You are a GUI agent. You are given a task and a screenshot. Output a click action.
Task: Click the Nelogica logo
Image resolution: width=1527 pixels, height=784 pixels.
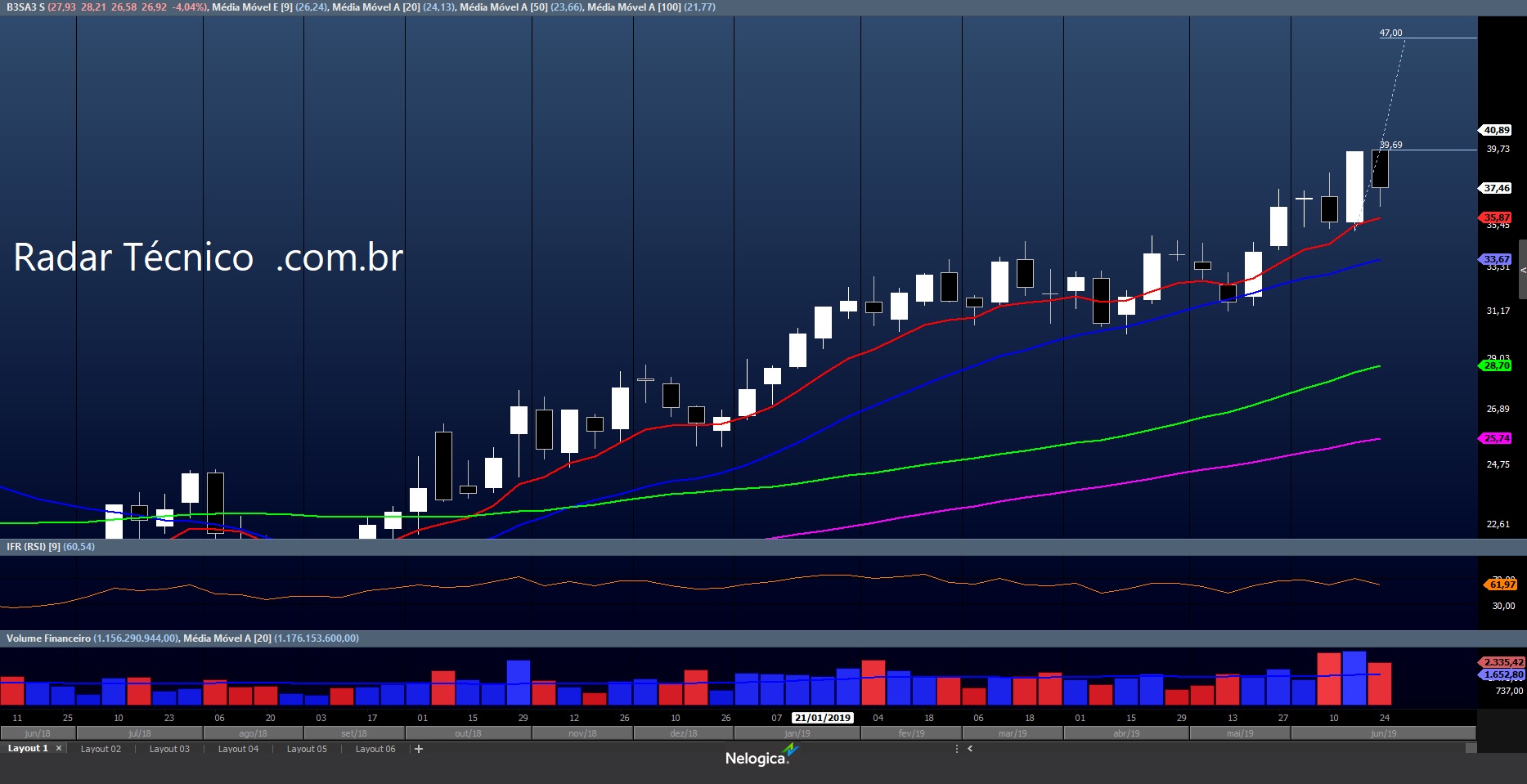click(759, 757)
